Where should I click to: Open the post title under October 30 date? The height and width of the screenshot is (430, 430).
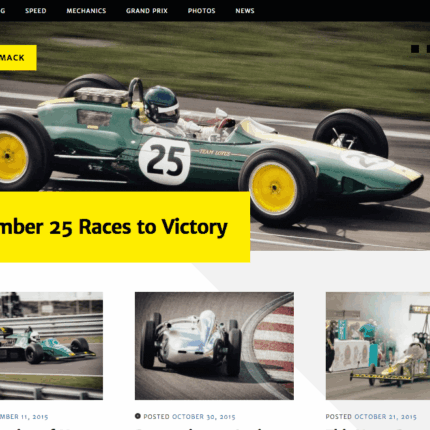pos(200,428)
